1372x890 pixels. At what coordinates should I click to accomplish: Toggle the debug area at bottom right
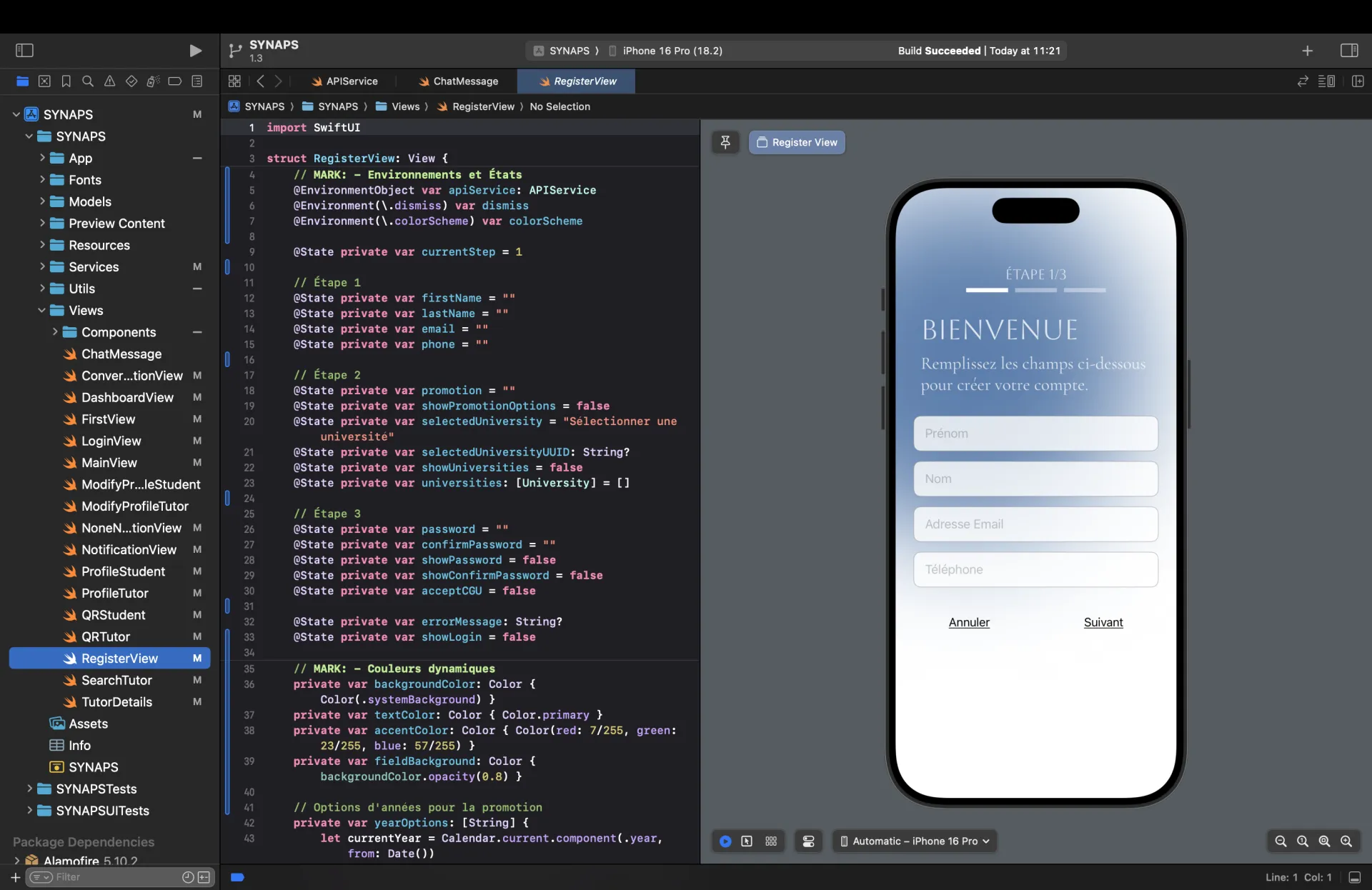point(1355,877)
